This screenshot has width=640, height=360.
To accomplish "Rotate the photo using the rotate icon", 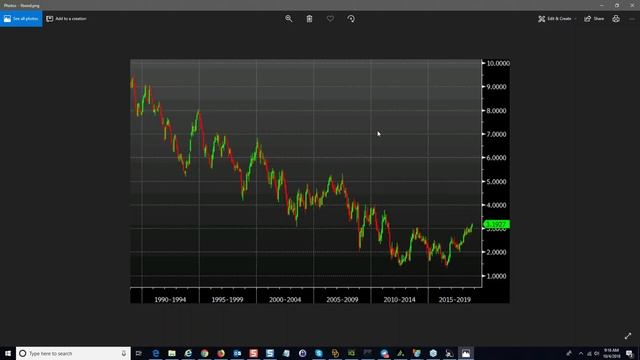I will (351, 19).
